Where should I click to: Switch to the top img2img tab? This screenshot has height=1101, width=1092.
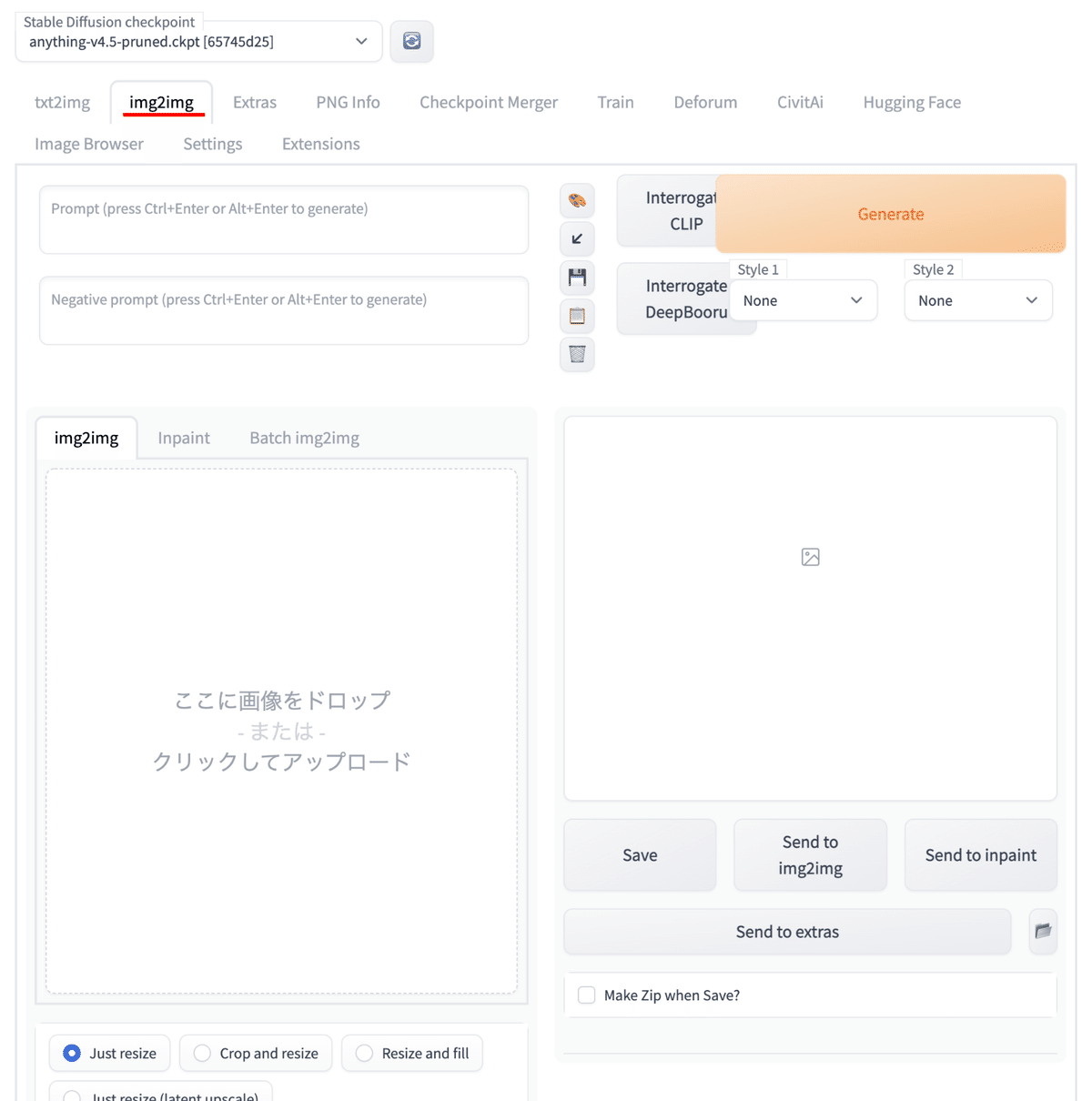coord(161,102)
